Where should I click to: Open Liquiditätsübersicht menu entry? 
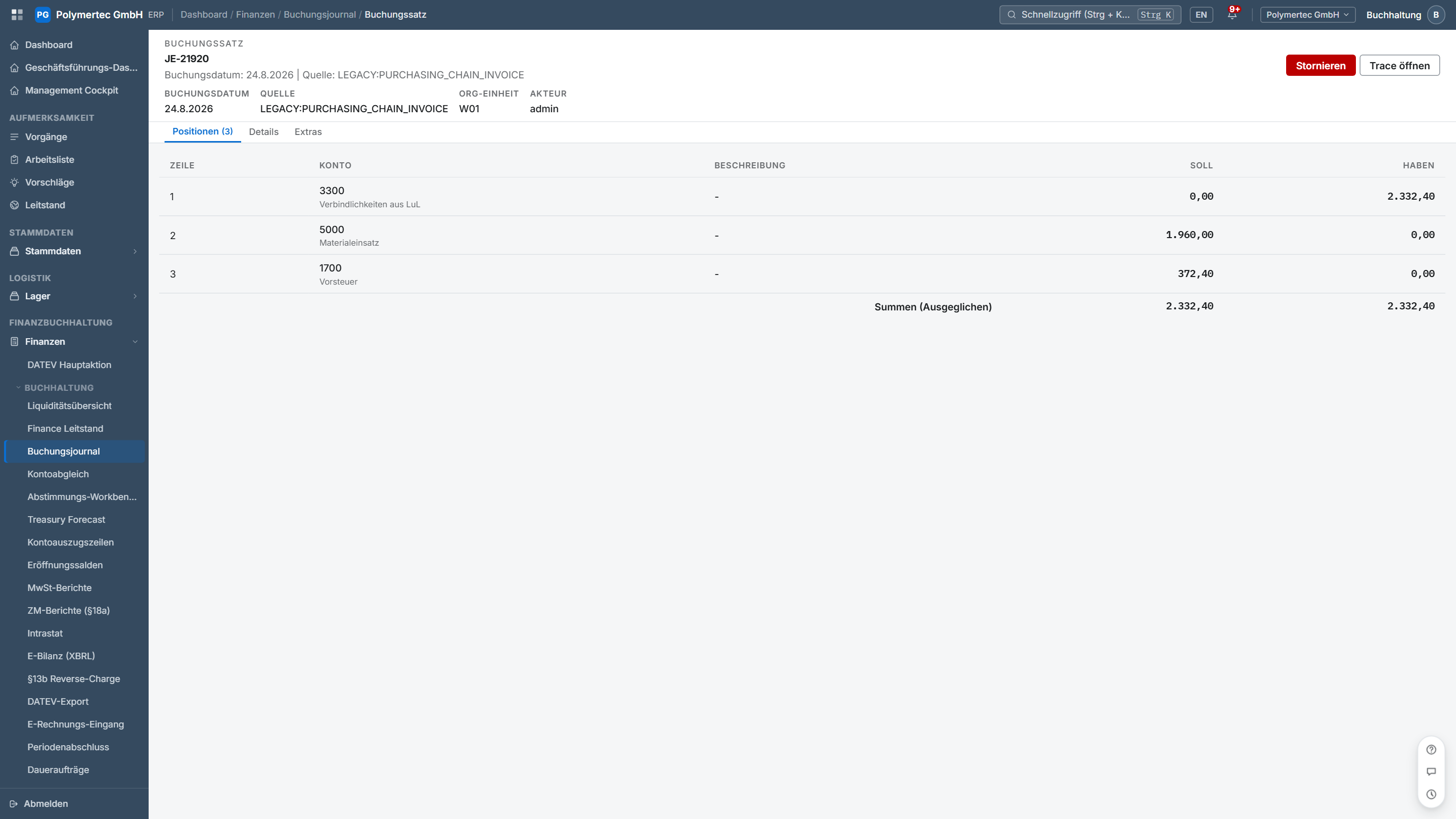(x=74, y=406)
